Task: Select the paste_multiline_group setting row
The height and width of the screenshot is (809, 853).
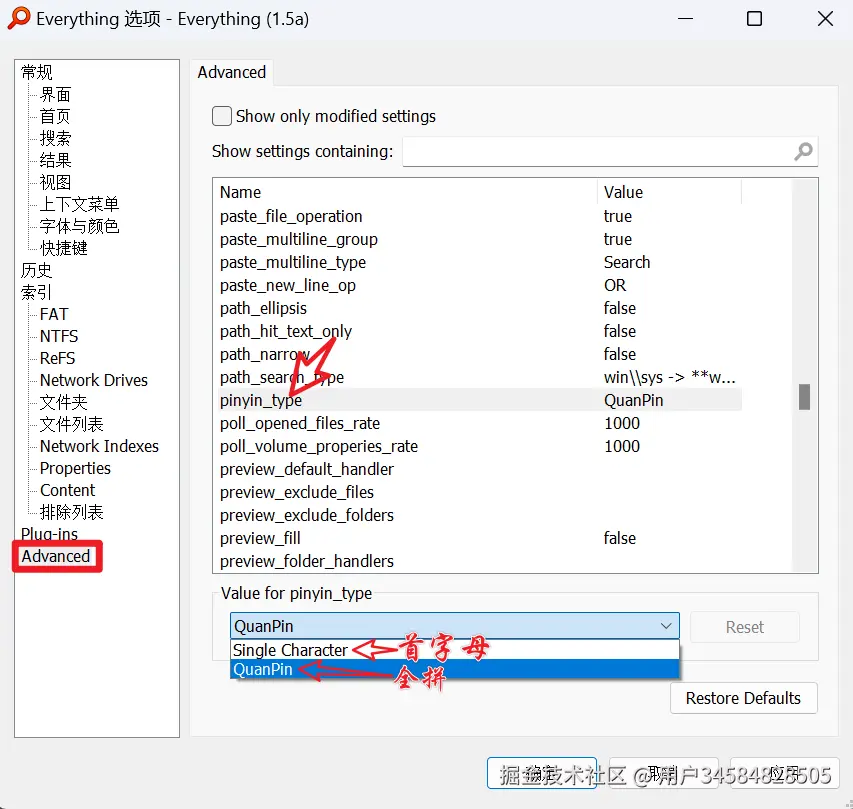Action: tap(479, 239)
